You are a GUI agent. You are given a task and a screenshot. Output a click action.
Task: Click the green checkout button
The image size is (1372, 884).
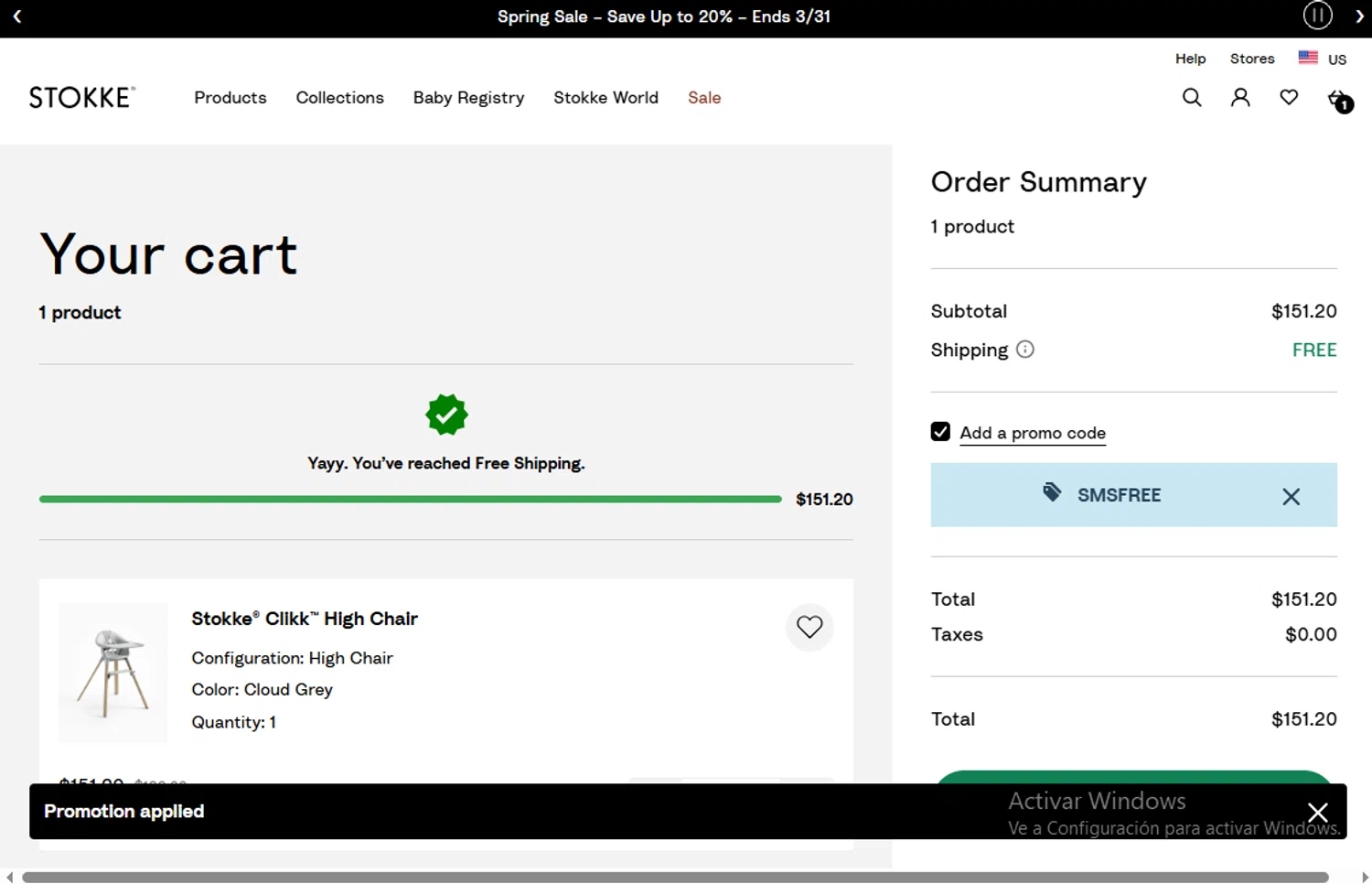1133,777
